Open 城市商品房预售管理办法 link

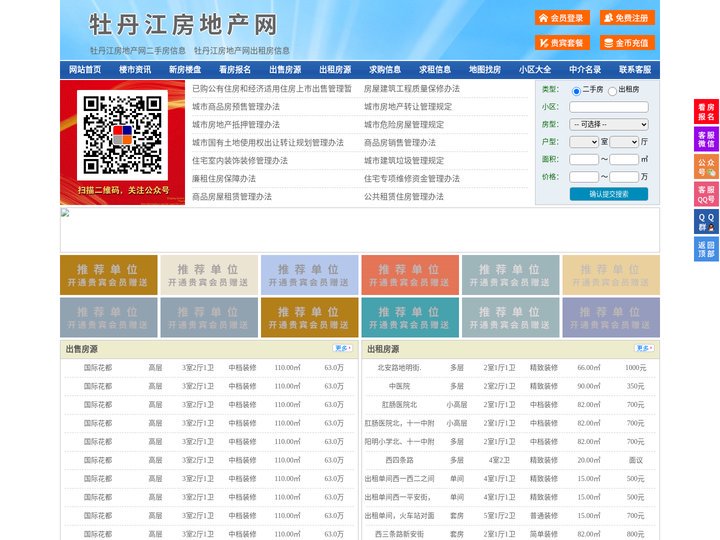[x=236, y=107]
